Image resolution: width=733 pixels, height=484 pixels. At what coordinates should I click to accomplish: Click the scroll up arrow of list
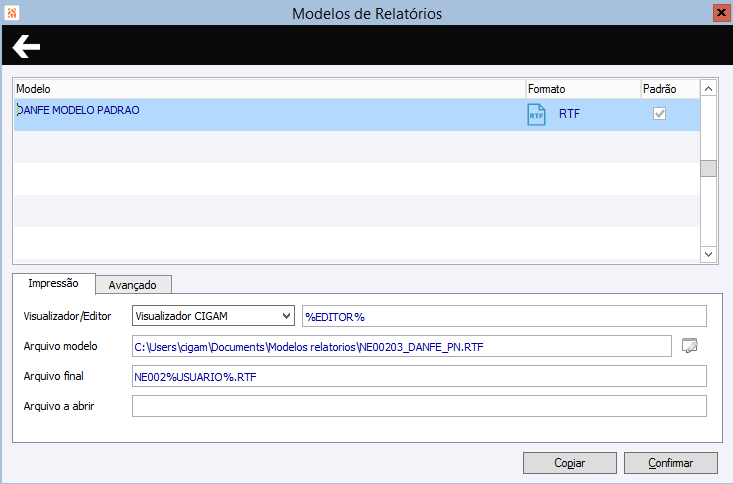pos(708,88)
